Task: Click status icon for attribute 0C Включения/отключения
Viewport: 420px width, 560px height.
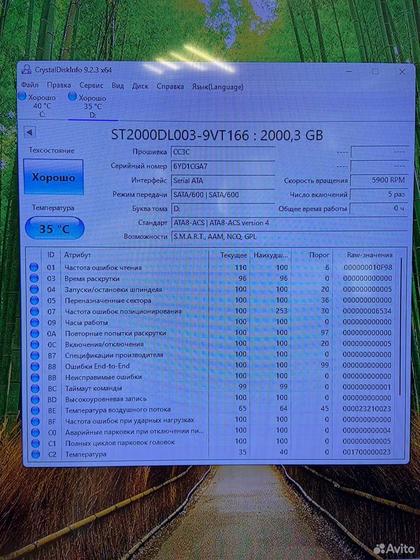Action: click(x=35, y=344)
